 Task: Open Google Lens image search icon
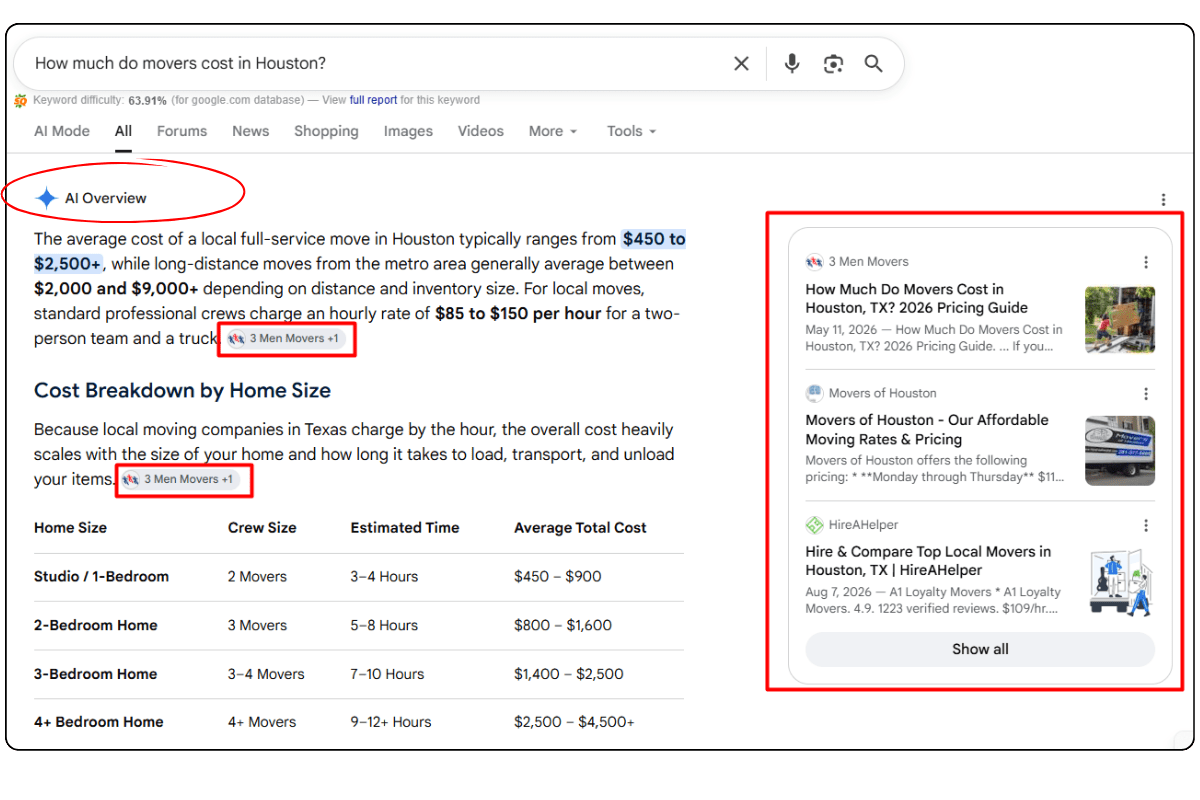click(833, 64)
